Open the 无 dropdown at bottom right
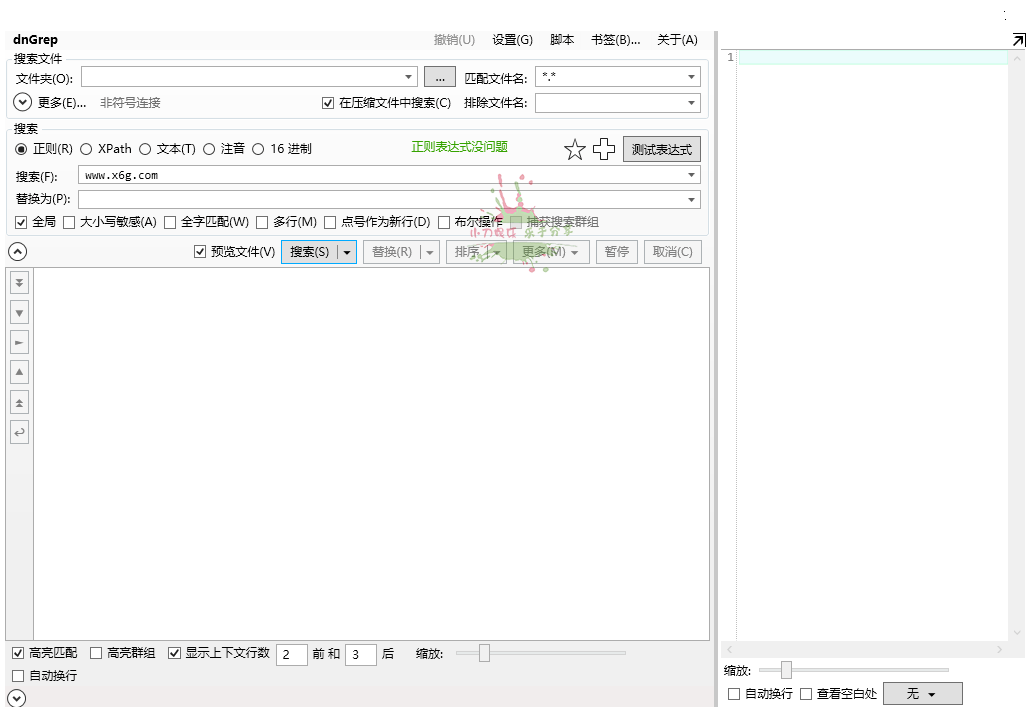 tap(922, 693)
